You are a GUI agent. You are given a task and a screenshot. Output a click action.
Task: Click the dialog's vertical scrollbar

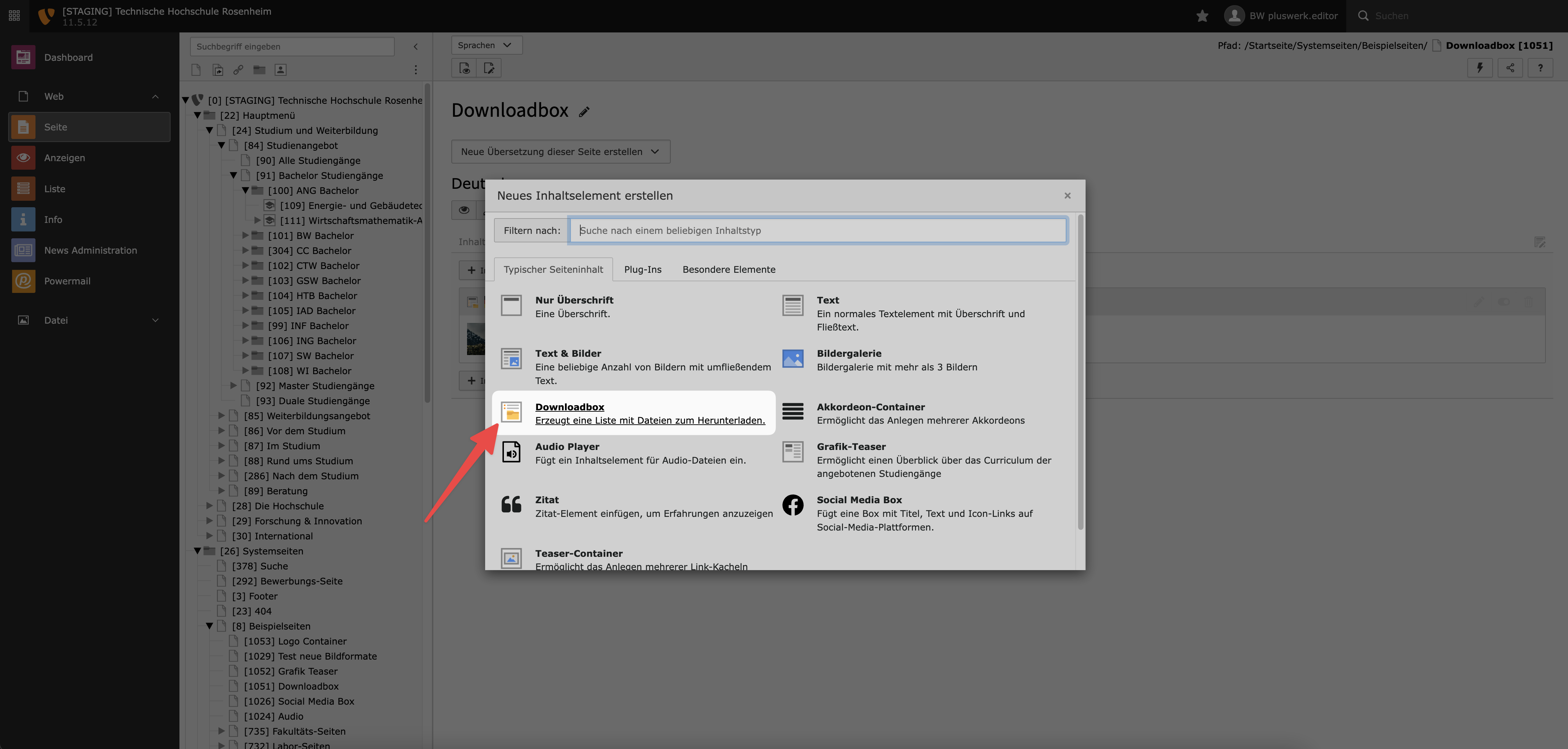tap(1080, 371)
